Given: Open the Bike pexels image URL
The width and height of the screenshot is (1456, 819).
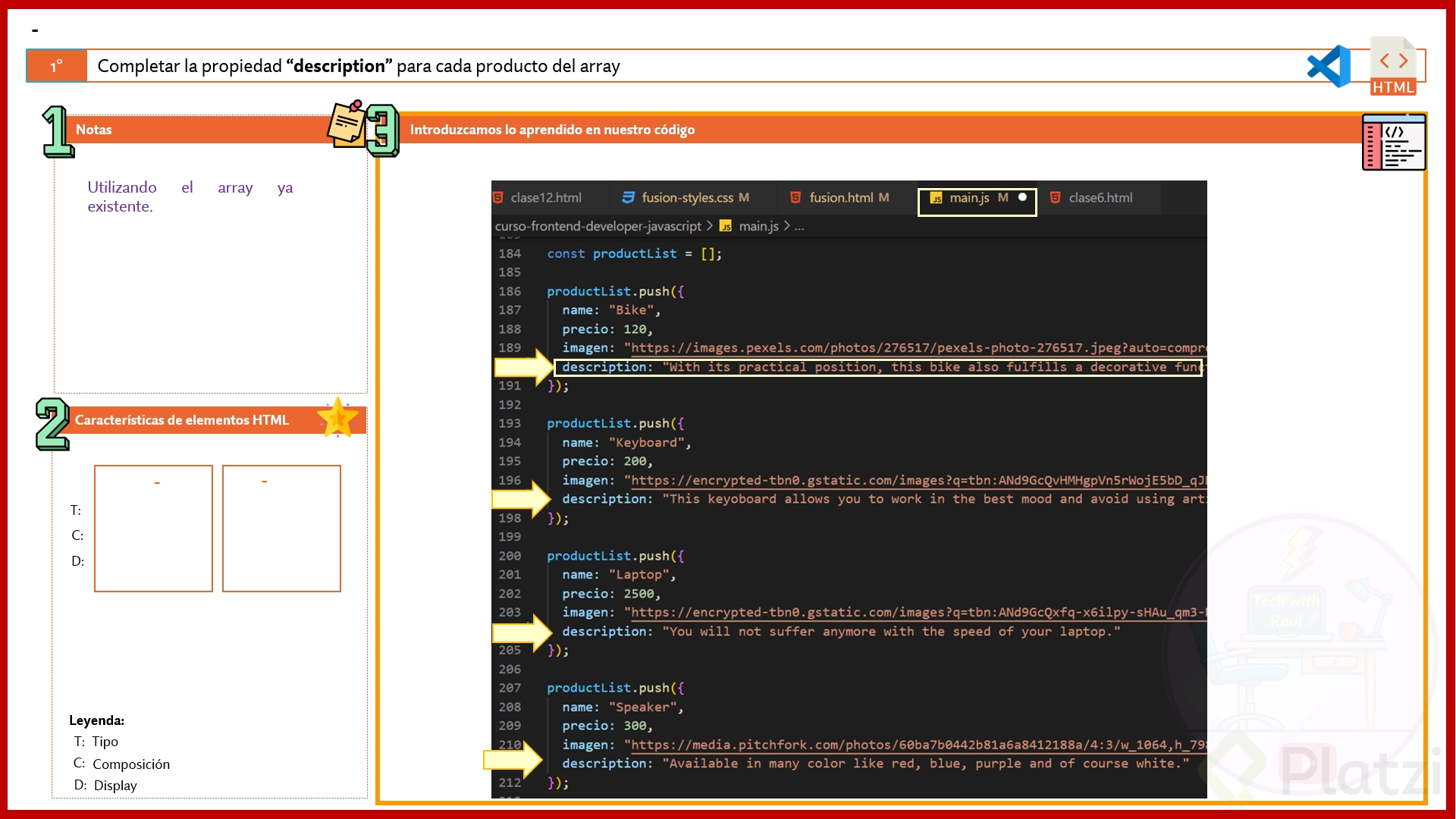Looking at the screenshot, I should tap(918, 348).
